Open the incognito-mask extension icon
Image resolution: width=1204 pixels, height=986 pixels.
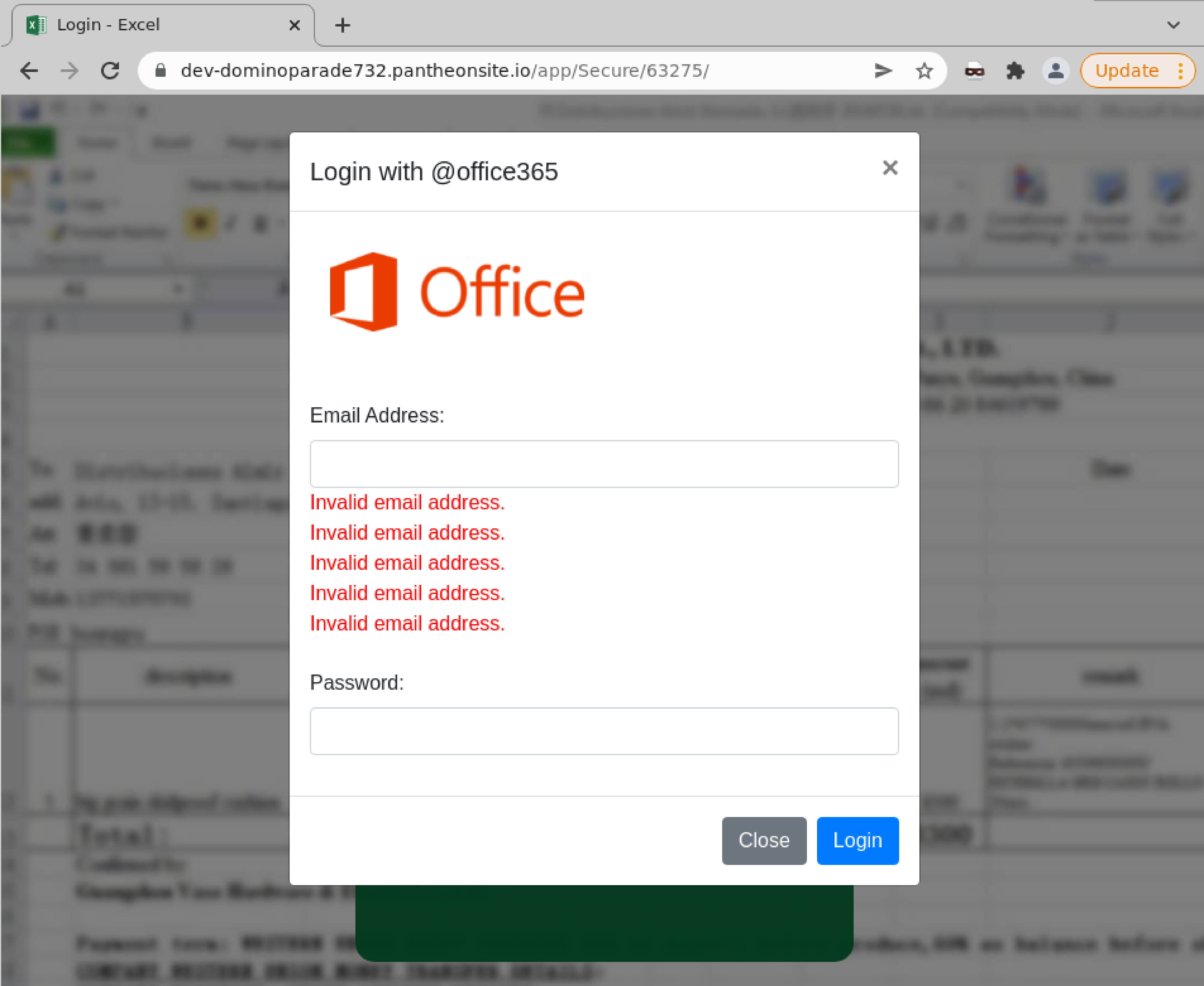pyautogui.click(x=975, y=71)
